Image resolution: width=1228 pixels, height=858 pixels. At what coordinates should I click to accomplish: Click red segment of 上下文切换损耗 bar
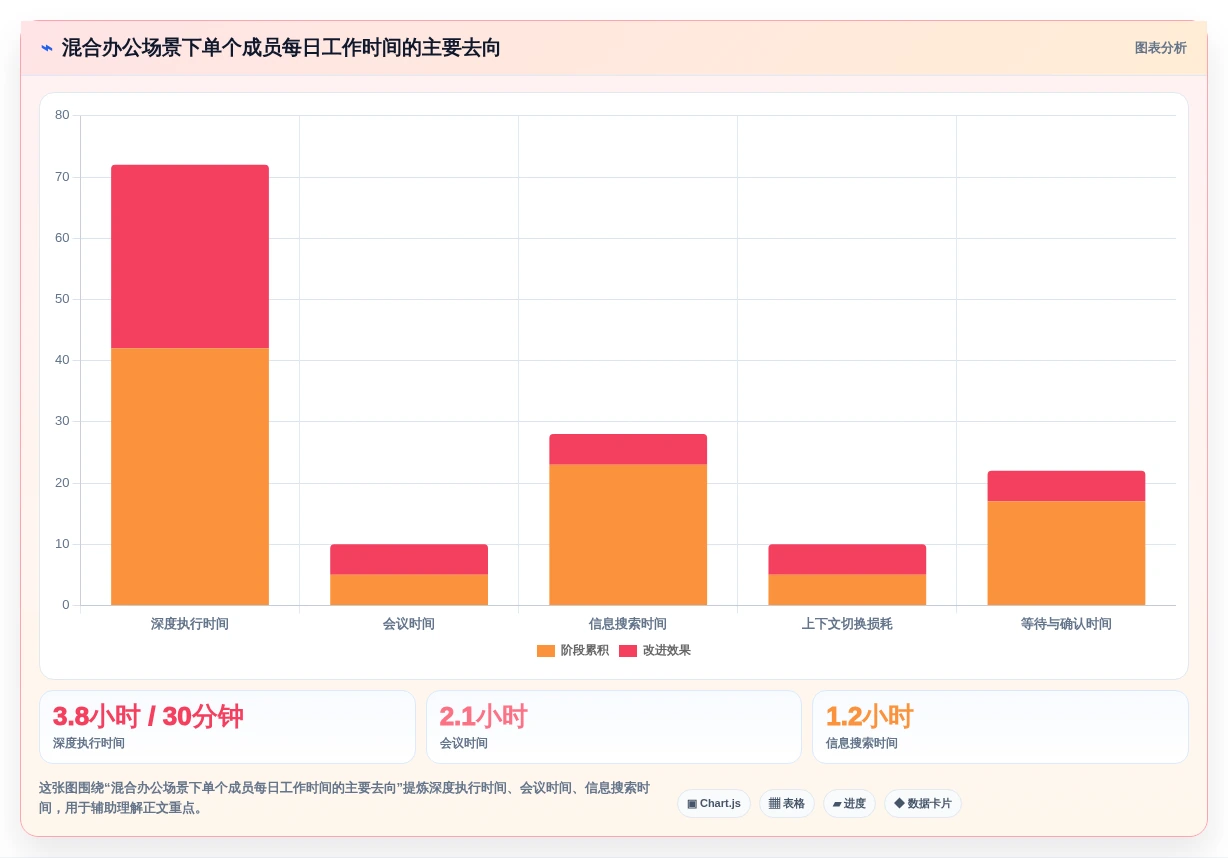pyautogui.click(x=847, y=560)
